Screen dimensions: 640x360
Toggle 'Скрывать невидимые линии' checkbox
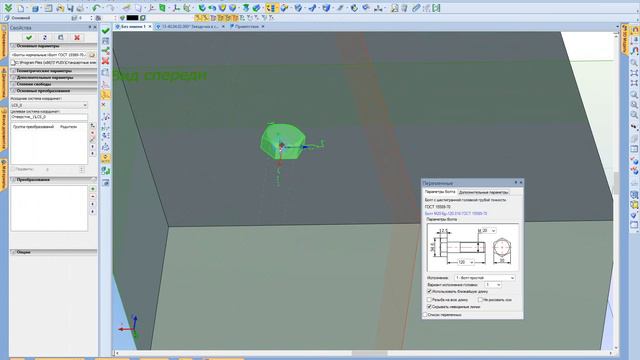coord(429,307)
